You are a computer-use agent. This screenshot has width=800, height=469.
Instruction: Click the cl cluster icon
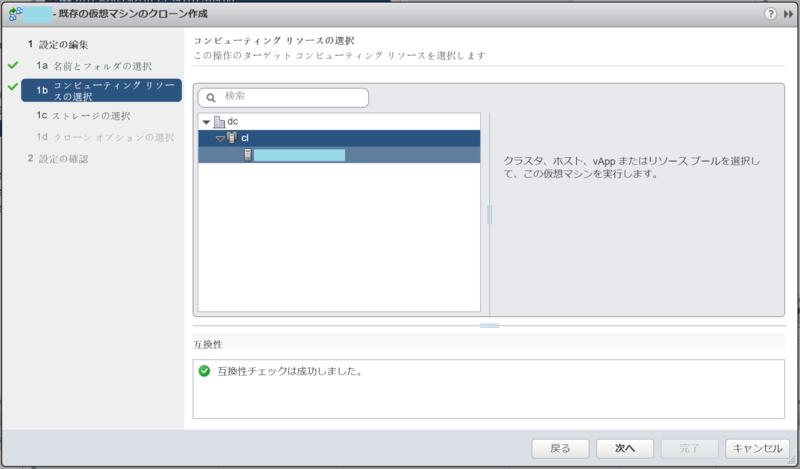tap(232, 138)
